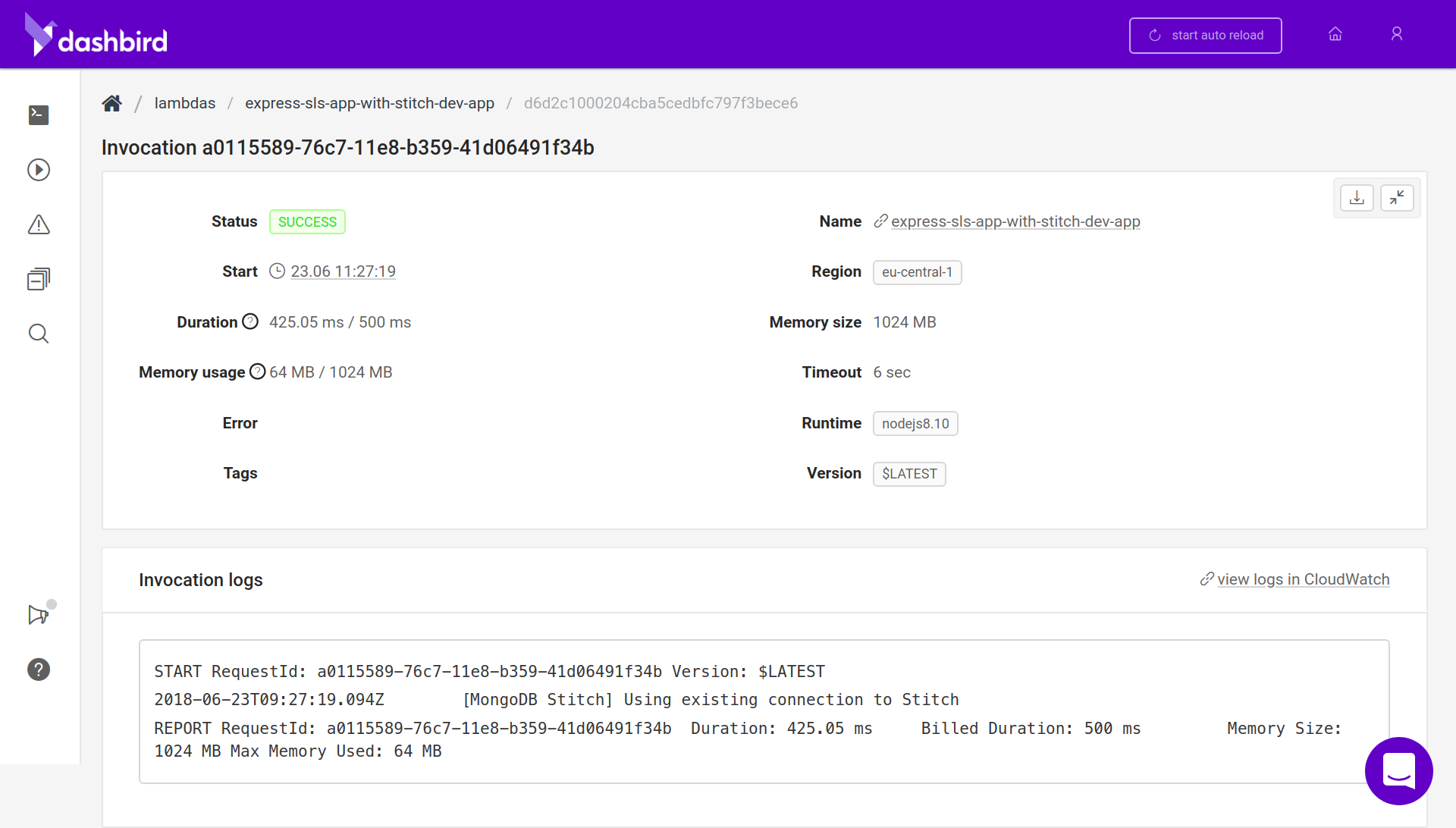Go to breadcrumb home icon
This screenshot has width=1456, height=828.
tap(112, 103)
